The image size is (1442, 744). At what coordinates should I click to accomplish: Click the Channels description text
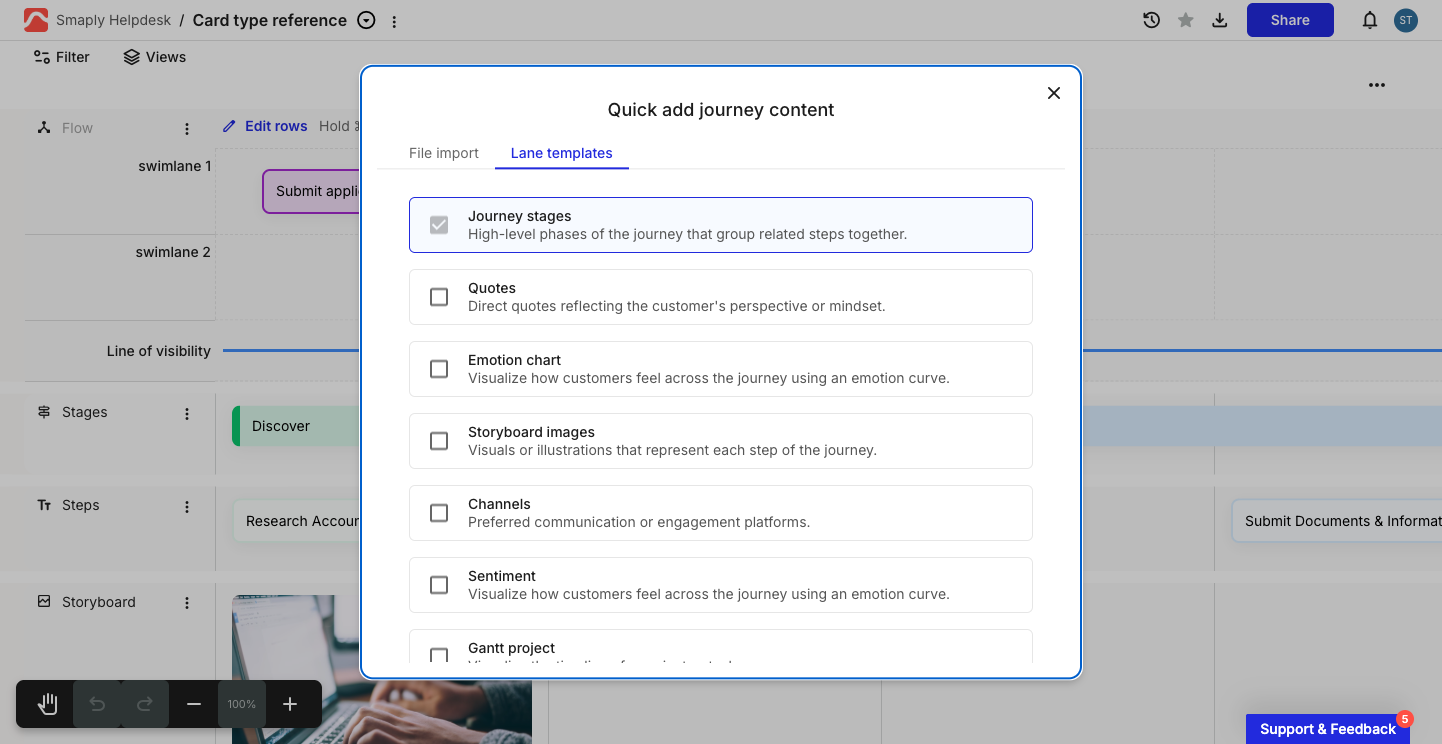[639, 522]
